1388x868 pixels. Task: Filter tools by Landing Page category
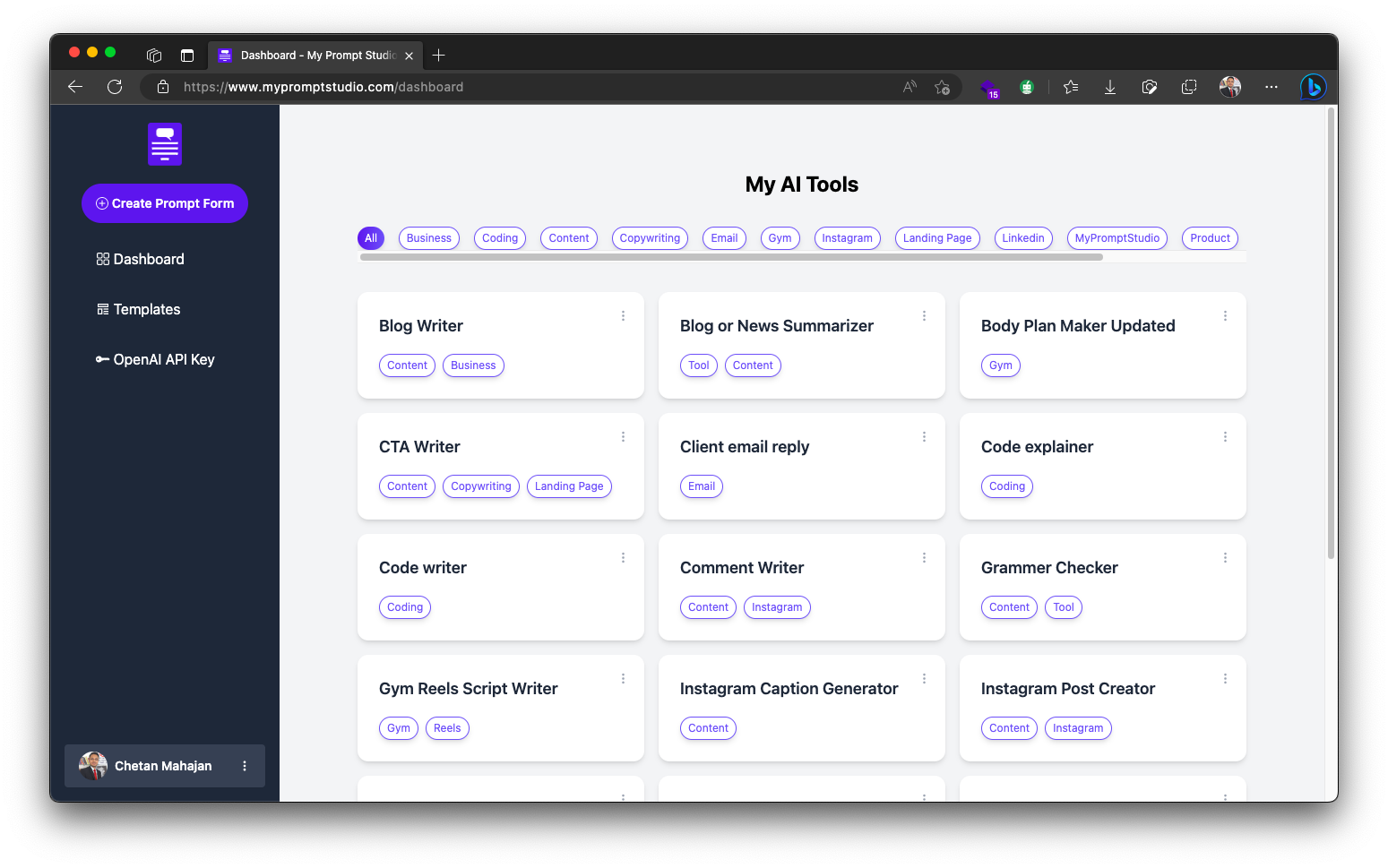[937, 238]
